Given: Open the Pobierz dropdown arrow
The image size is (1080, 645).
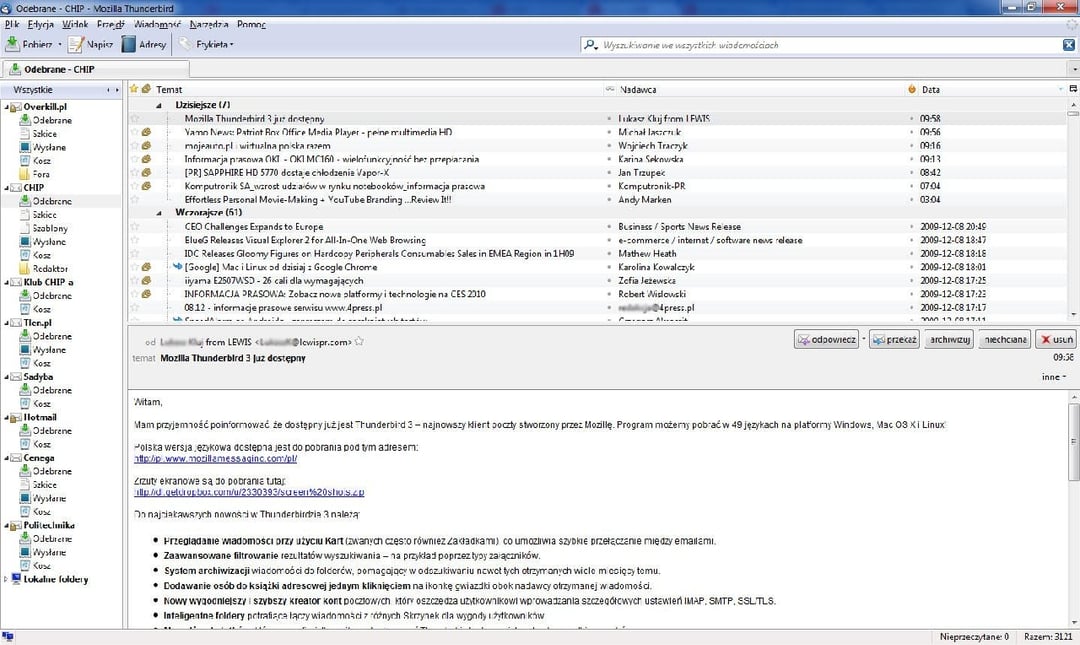Looking at the screenshot, I should click(x=60, y=42).
